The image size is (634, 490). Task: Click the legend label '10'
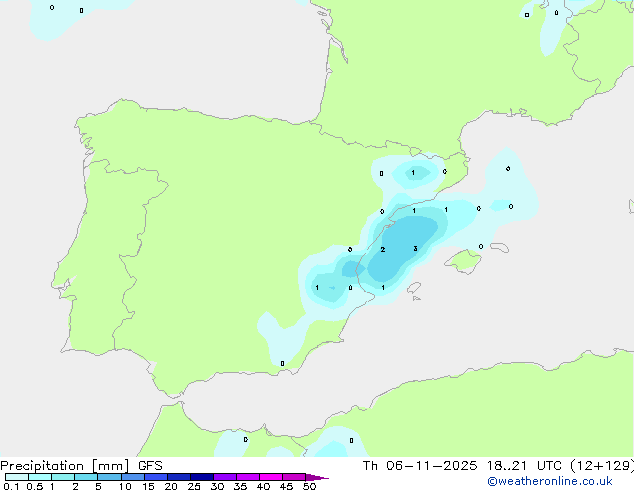click(125, 486)
